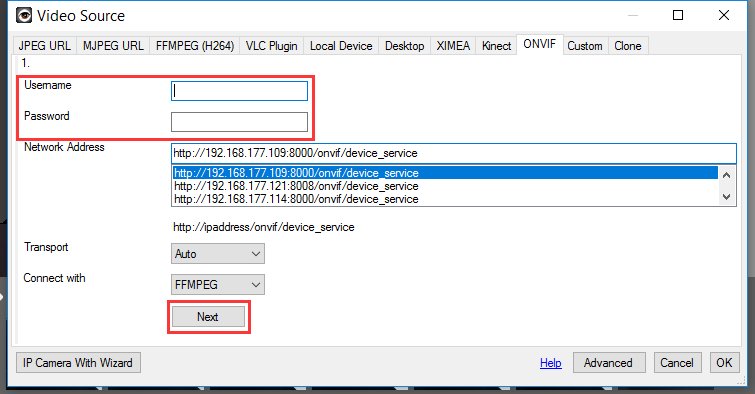Switch to the MJPEG URL tab
The image size is (755, 394).
(x=113, y=46)
